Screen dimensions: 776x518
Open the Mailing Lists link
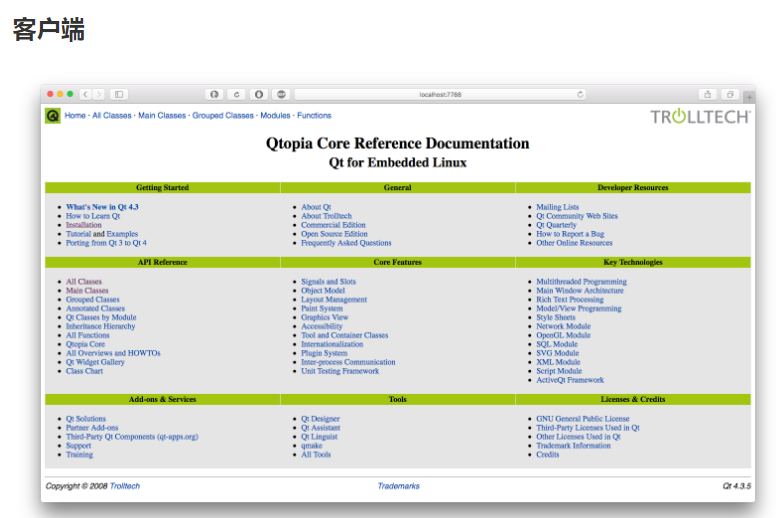558,207
